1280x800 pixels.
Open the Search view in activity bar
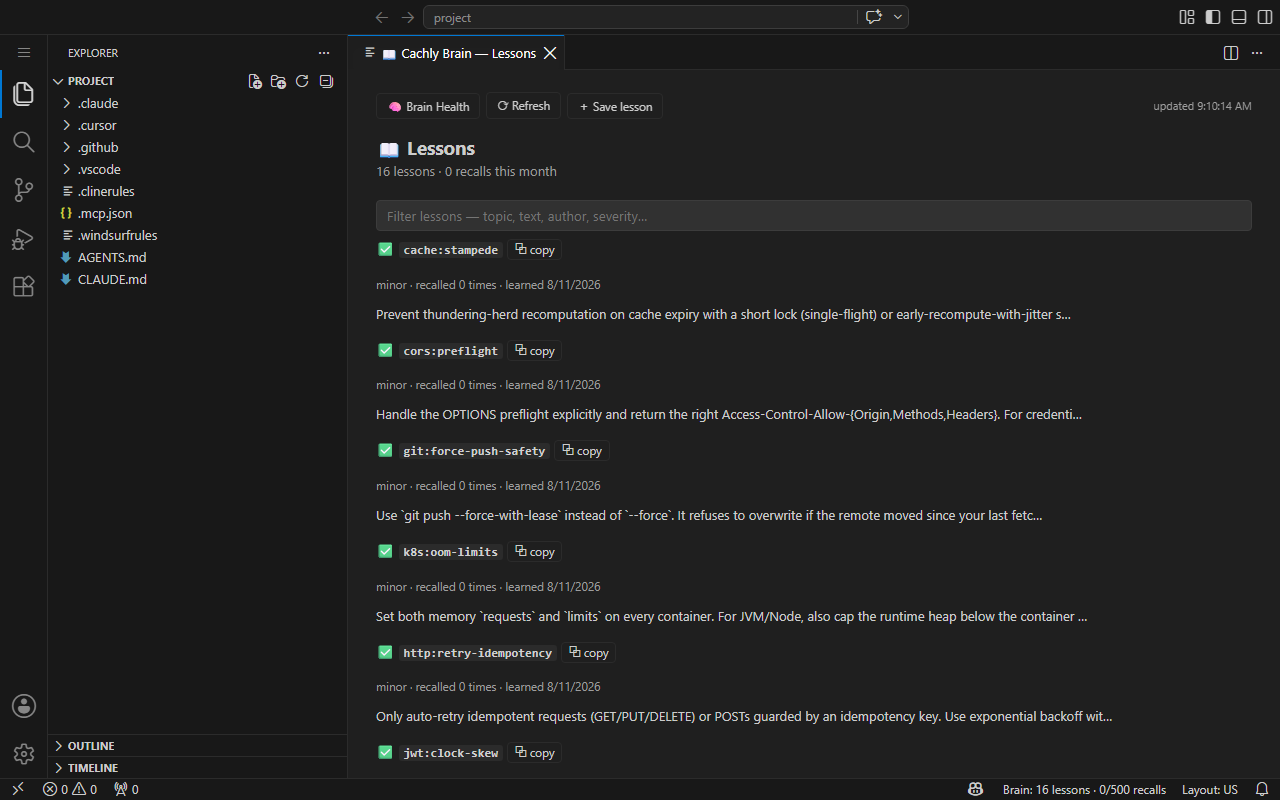click(24, 142)
